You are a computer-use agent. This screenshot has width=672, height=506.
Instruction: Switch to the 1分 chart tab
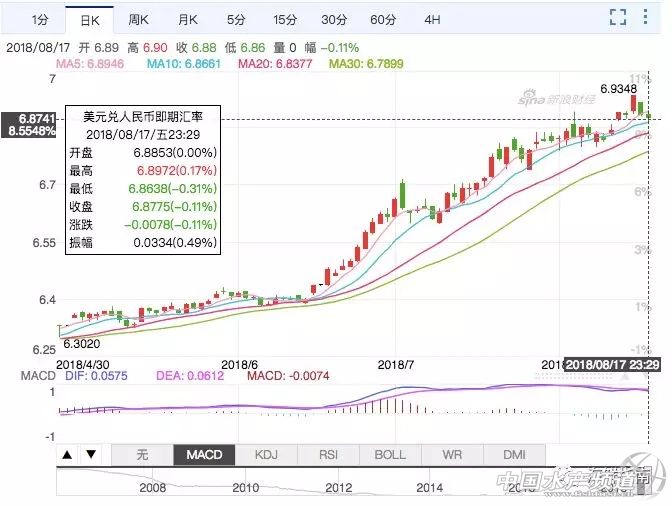pyautogui.click(x=40, y=19)
